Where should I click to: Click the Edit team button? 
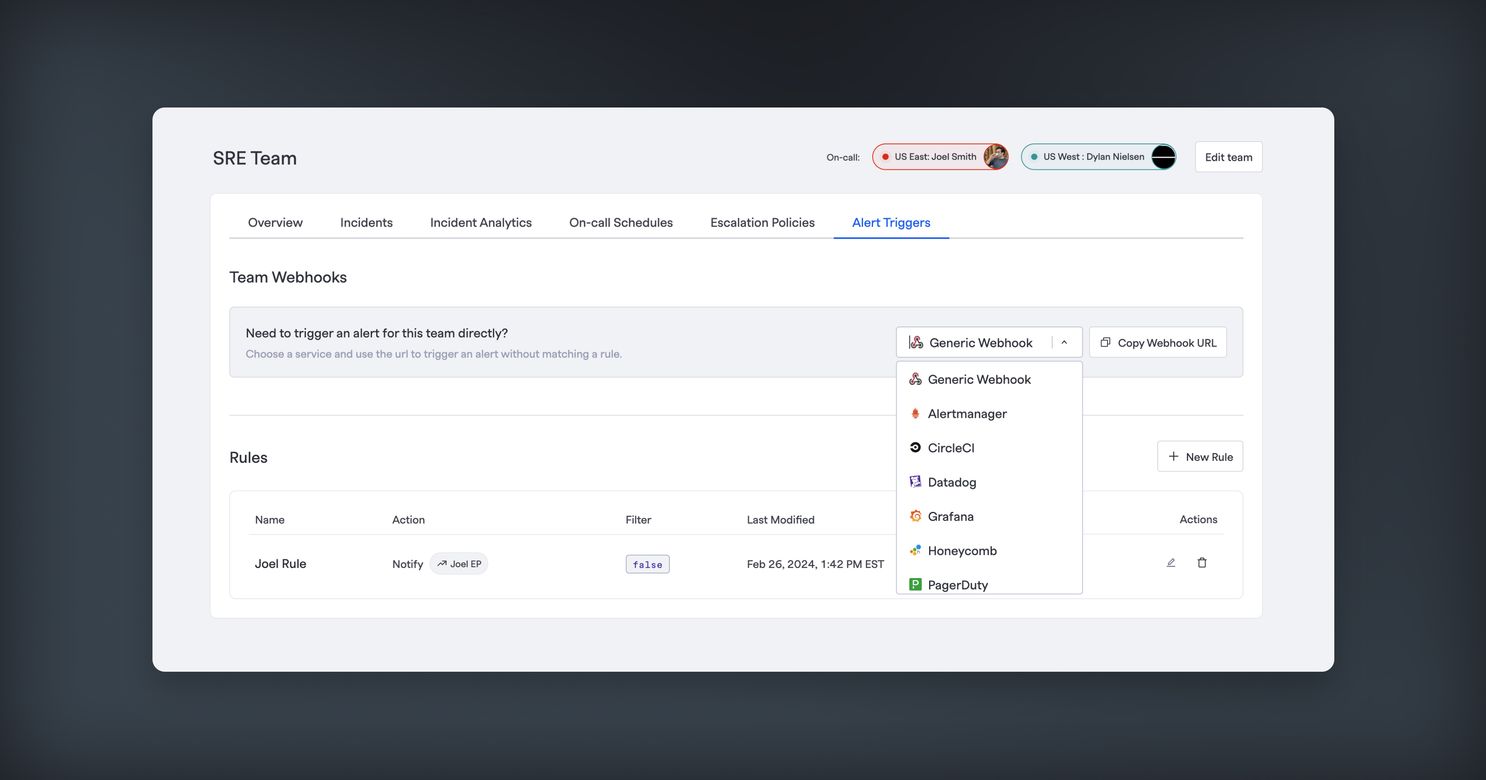pos(1228,157)
